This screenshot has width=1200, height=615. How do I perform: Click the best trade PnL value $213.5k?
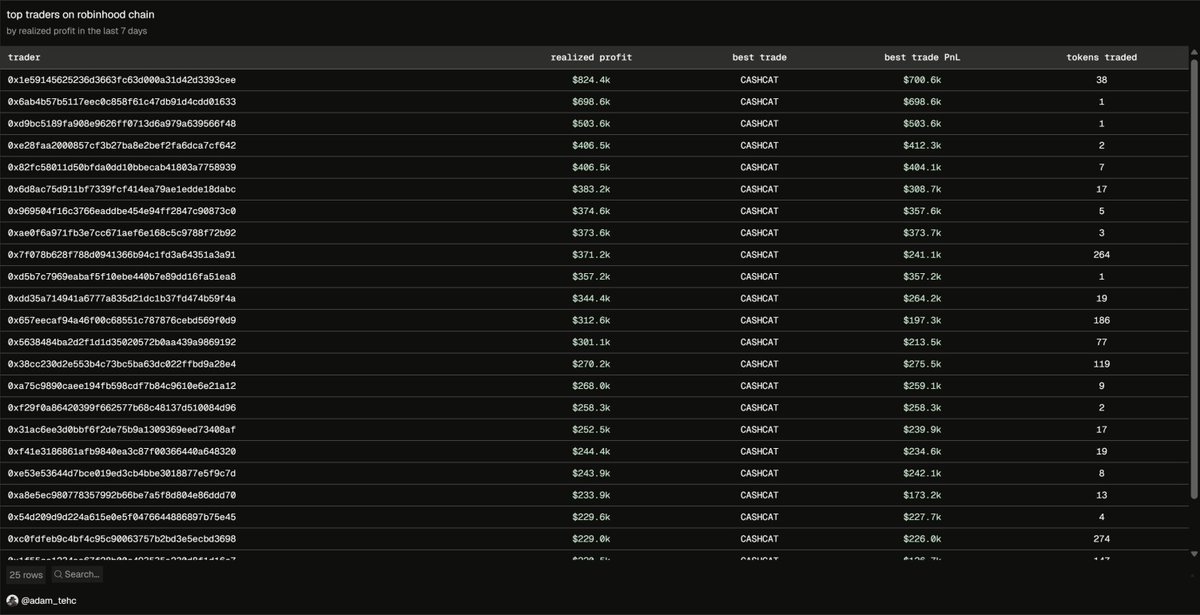(x=921, y=342)
